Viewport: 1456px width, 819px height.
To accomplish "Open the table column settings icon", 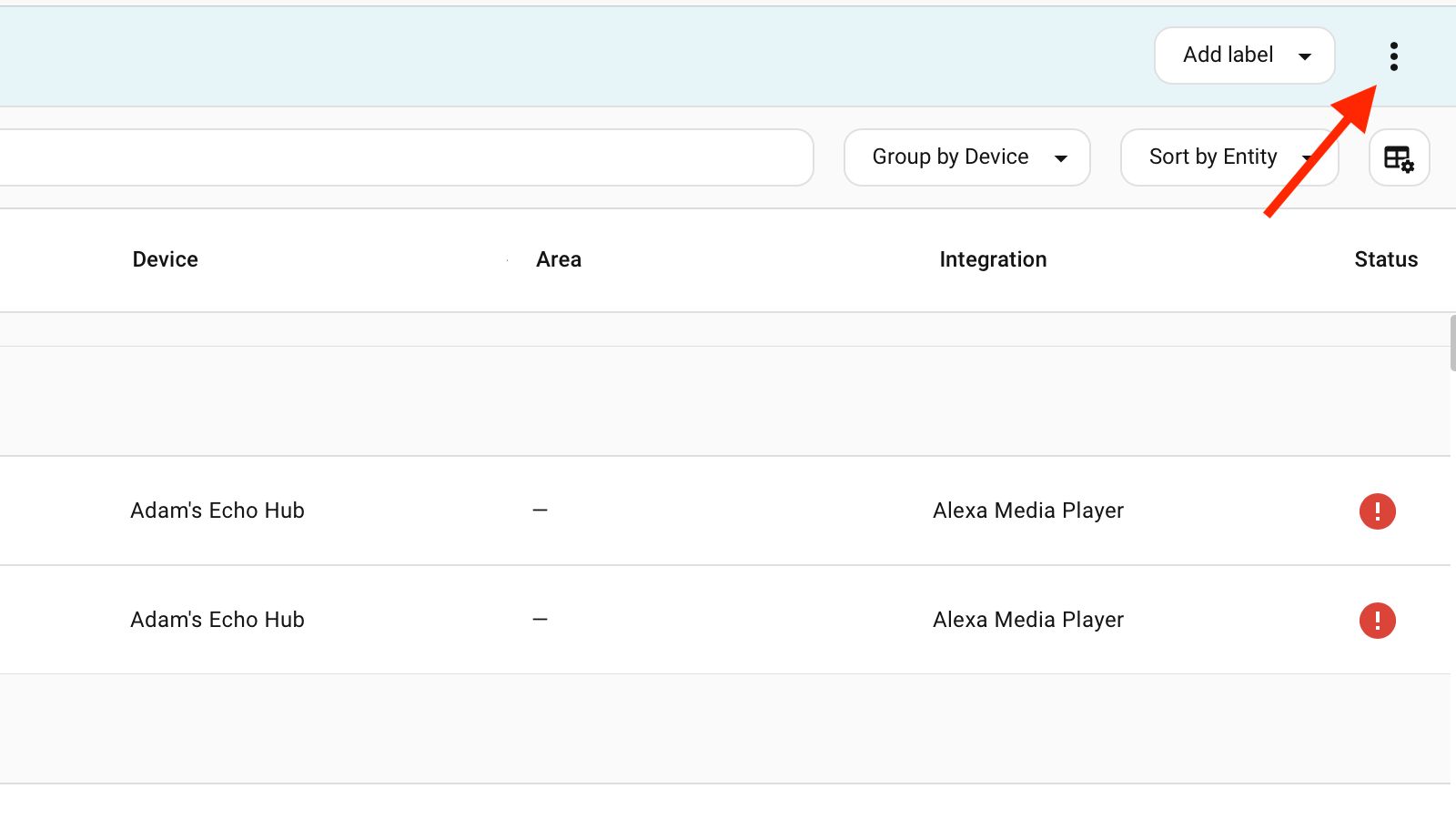I will point(1399,158).
